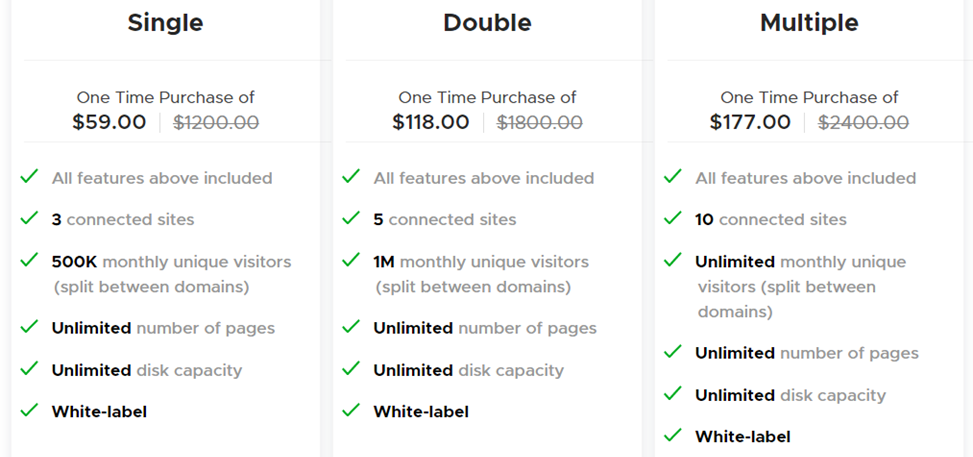Click checkmark beside Multiple plan's 10 connected sites
The width and height of the screenshot is (973, 457).
pyautogui.click(x=673, y=219)
